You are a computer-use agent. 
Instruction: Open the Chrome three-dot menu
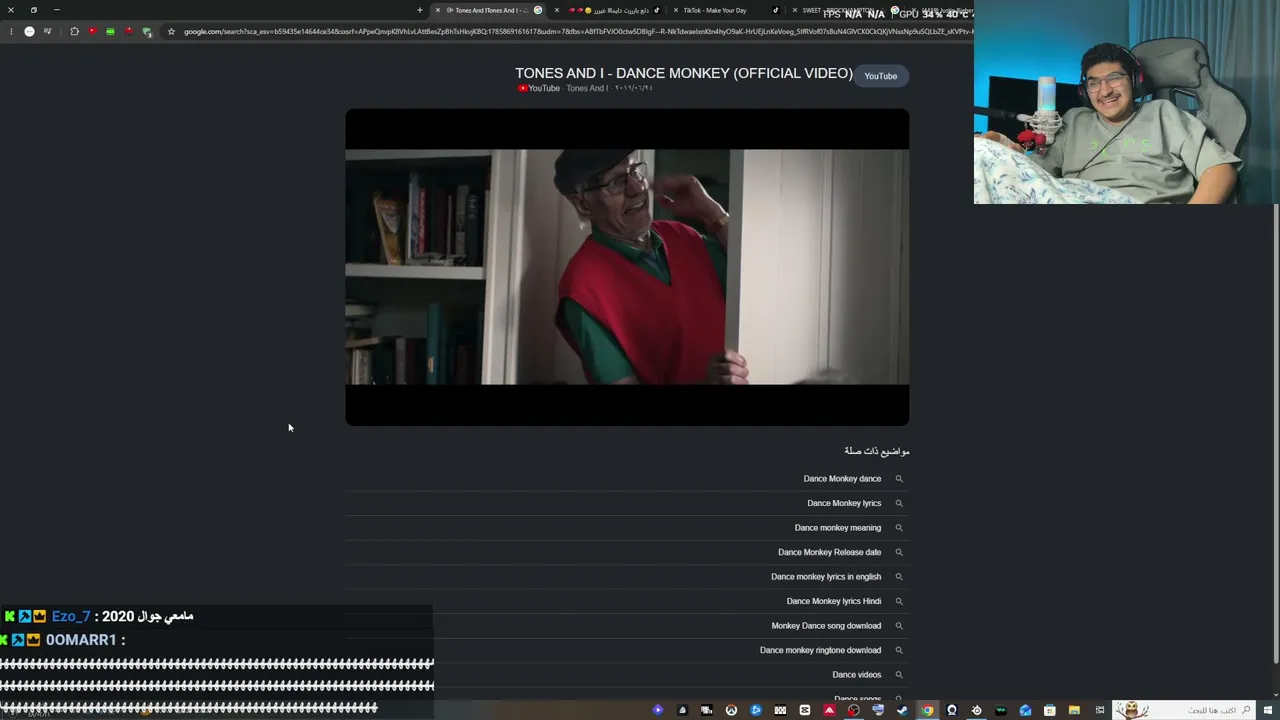point(11,32)
